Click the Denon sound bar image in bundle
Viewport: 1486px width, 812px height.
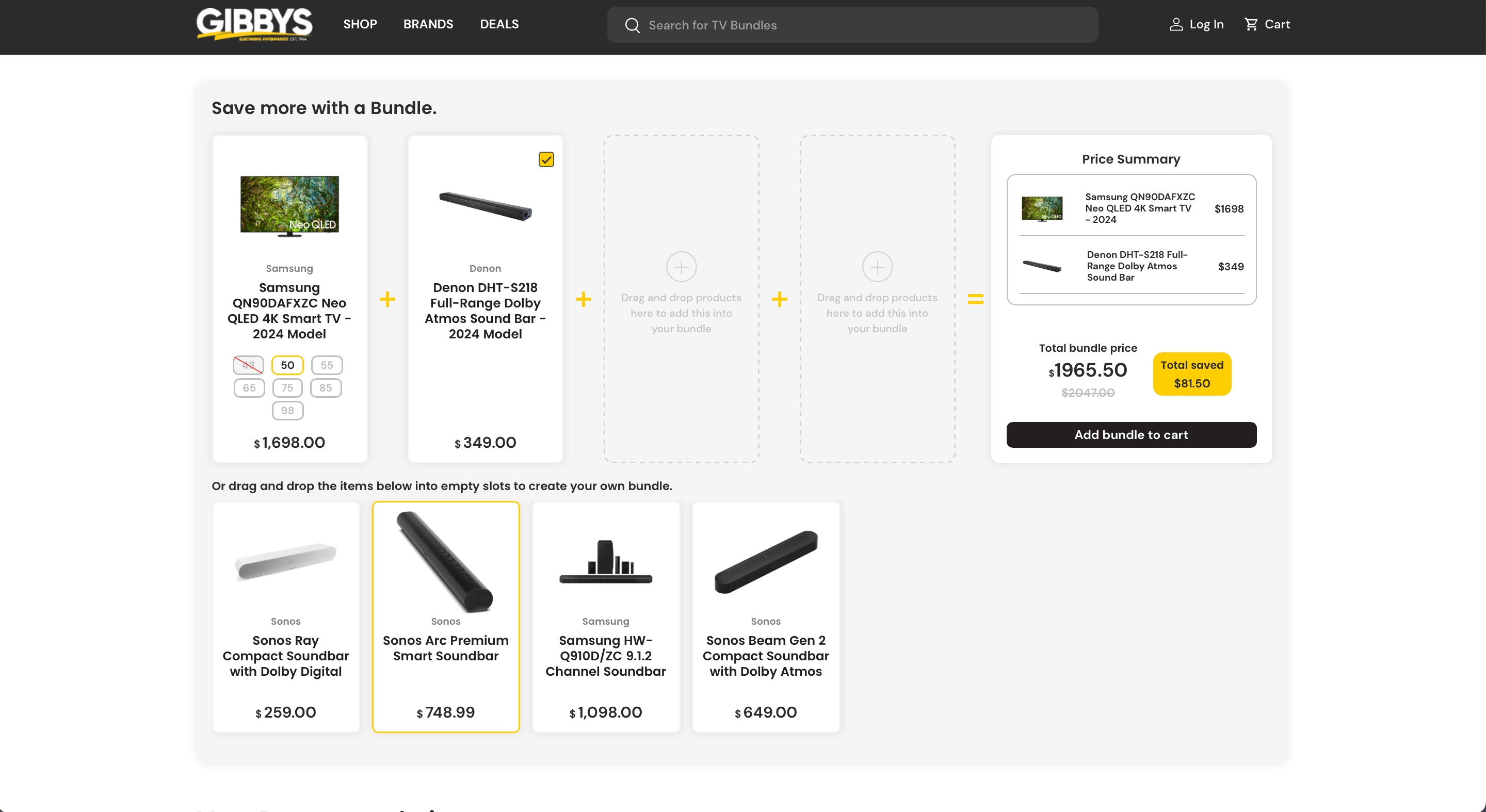tap(485, 206)
